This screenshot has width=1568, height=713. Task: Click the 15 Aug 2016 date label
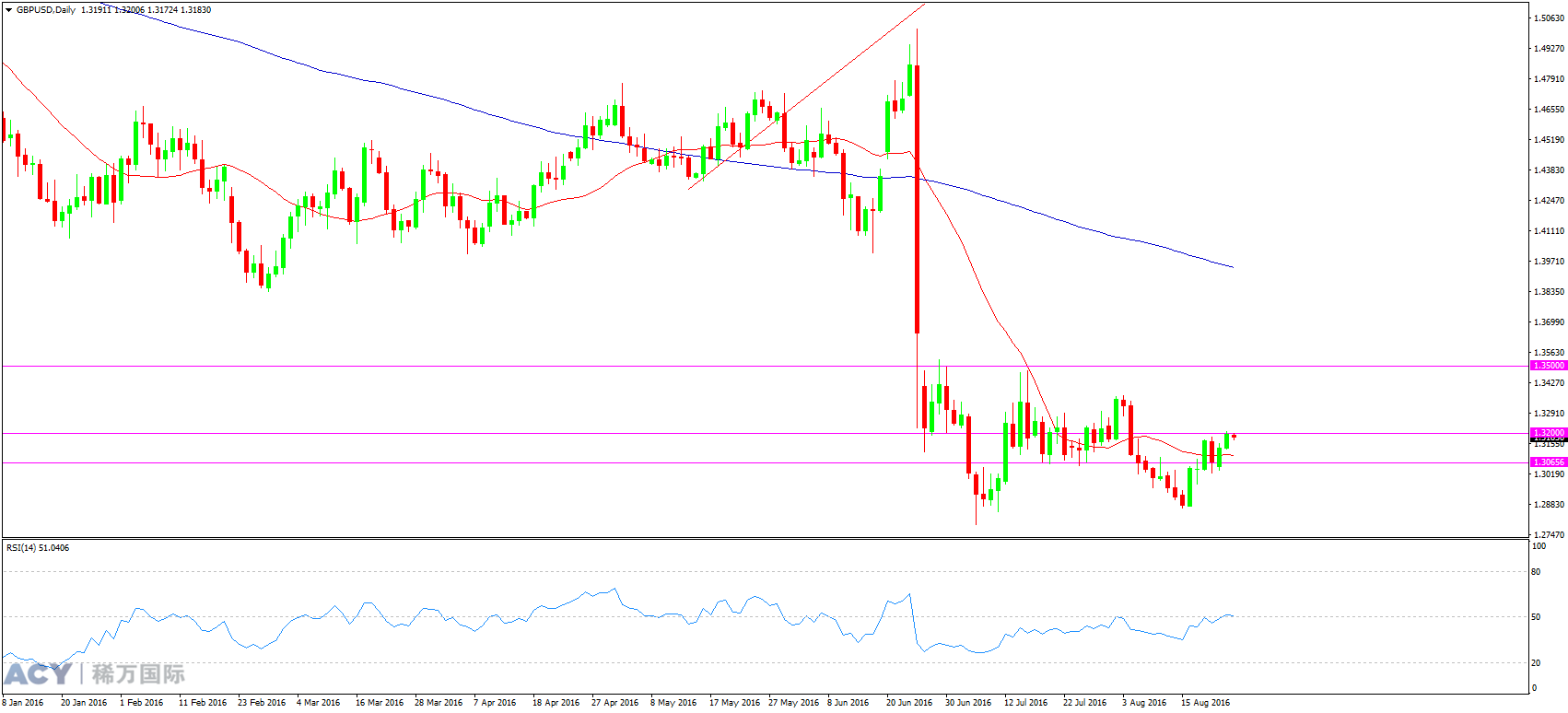tap(1205, 702)
